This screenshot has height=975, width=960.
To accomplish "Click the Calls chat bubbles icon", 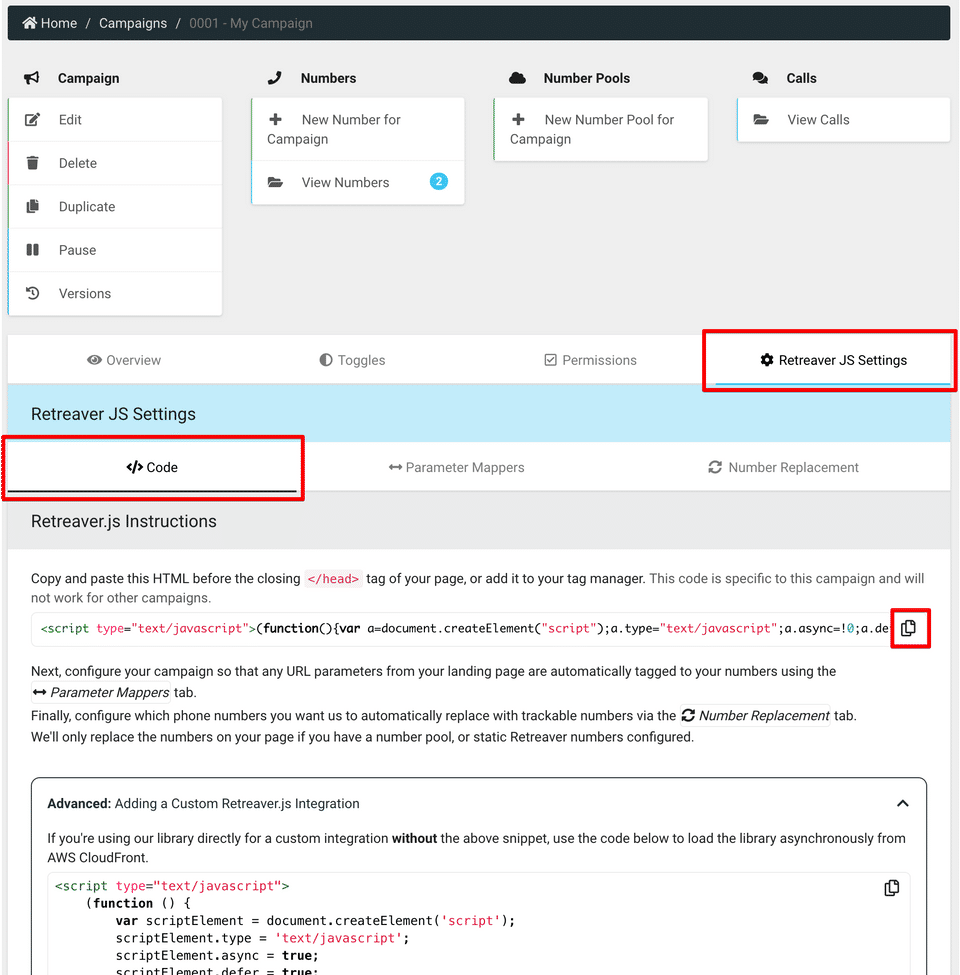I will coord(760,78).
